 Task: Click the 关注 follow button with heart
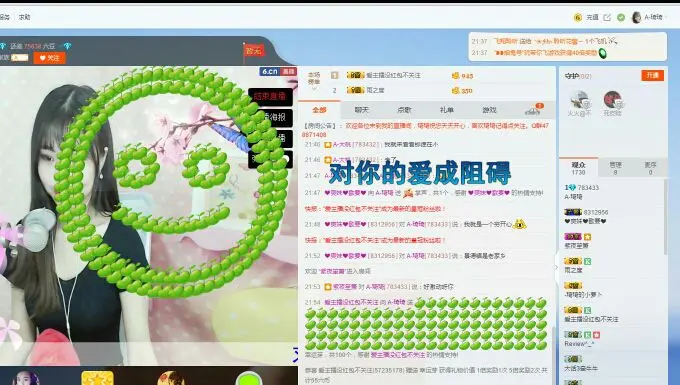(x=49, y=58)
